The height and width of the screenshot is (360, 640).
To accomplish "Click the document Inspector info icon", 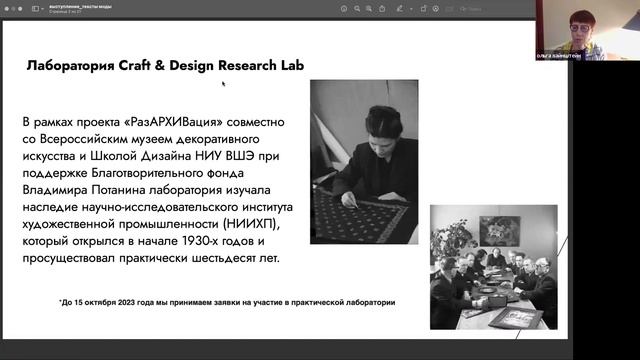I will [x=344, y=9].
